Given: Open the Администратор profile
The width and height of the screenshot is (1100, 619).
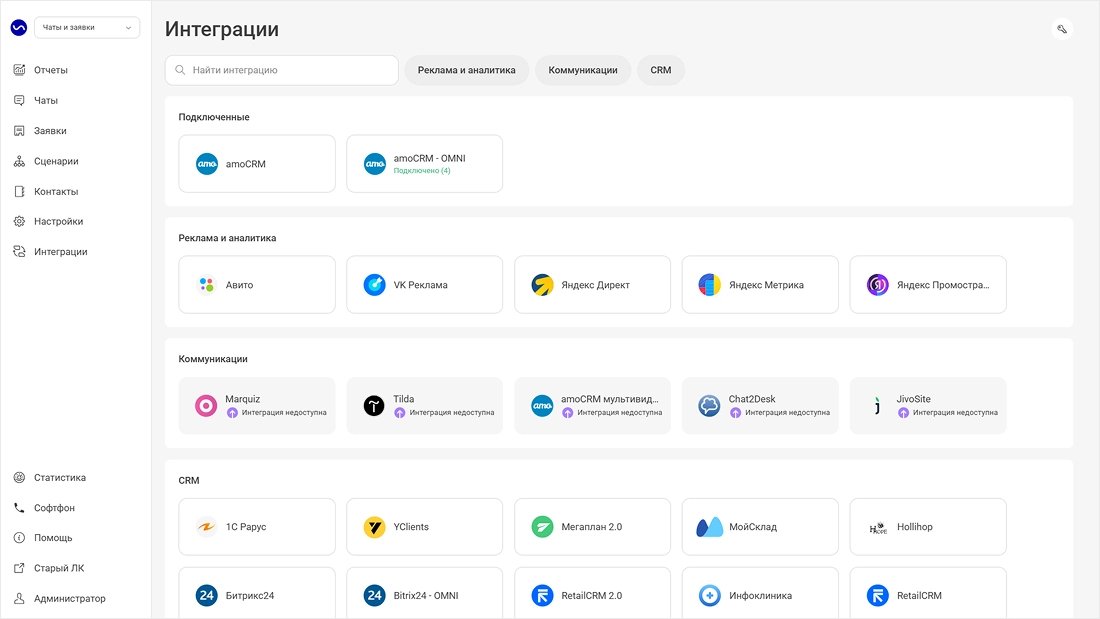Looking at the screenshot, I should (69, 598).
